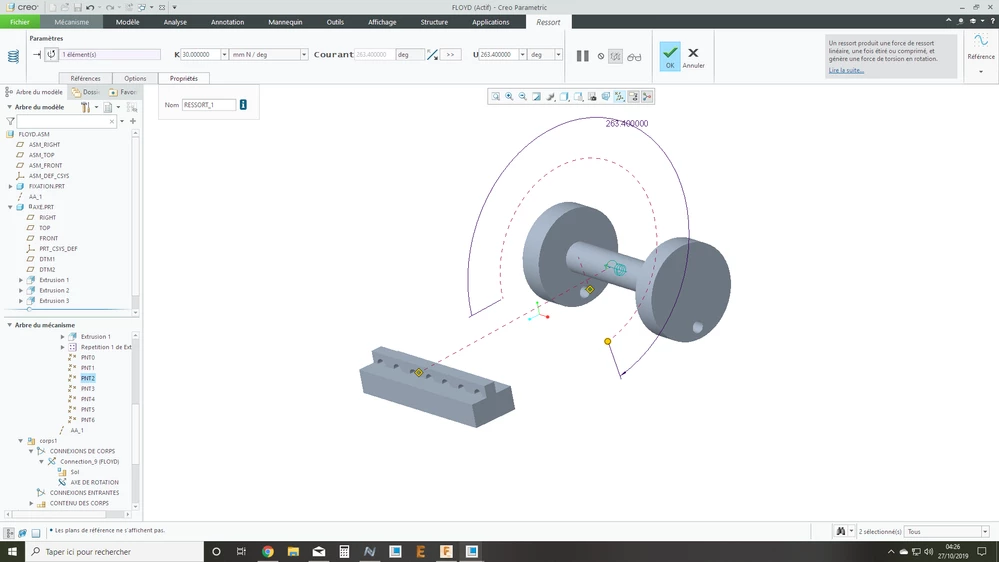This screenshot has width=999, height=562.
Task: Select PNT3 in the mechanism tree
Action: [88, 389]
